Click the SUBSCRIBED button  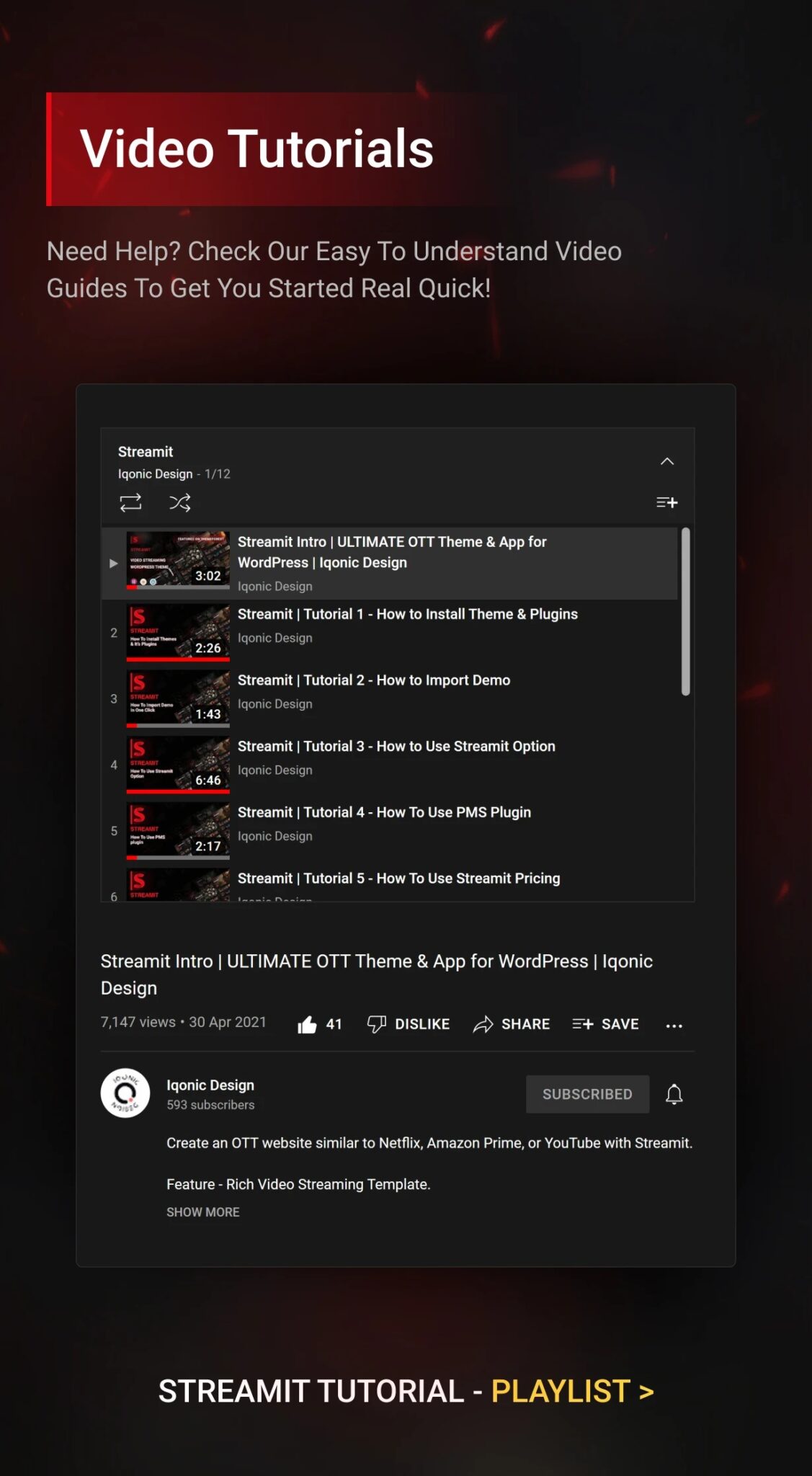pos(587,1094)
